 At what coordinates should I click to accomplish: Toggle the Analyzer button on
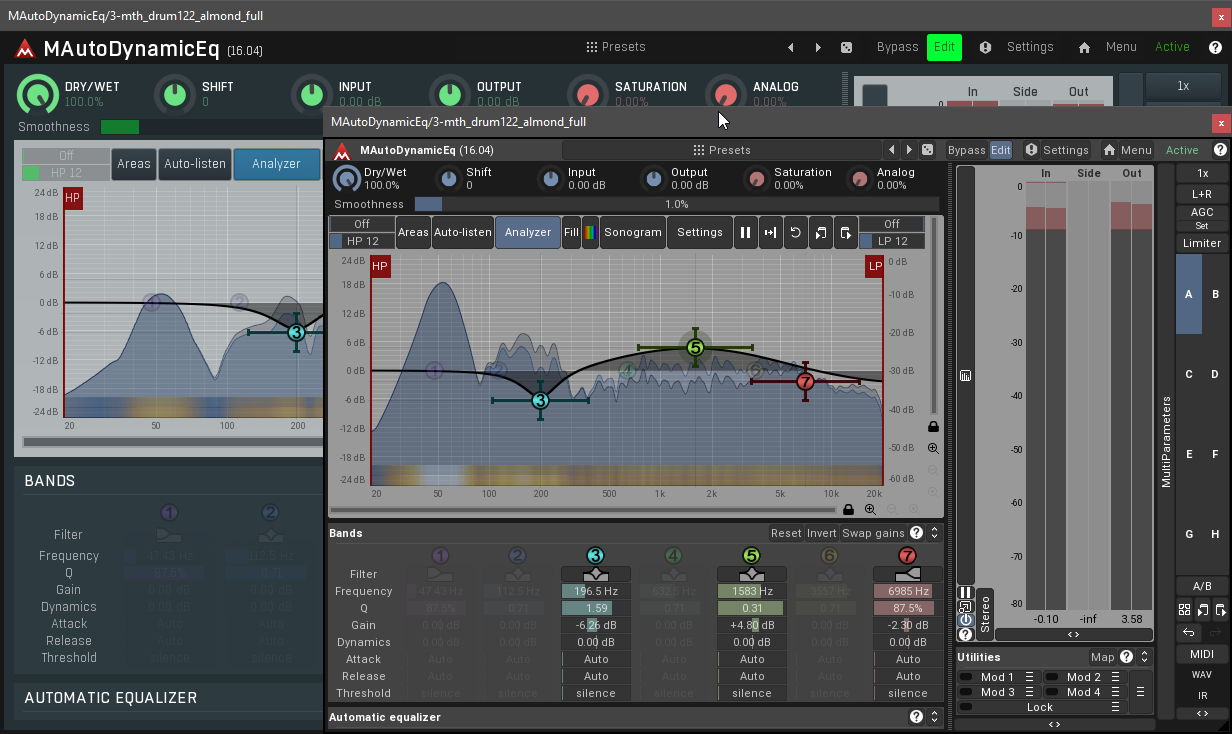pyautogui.click(x=528, y=232)
